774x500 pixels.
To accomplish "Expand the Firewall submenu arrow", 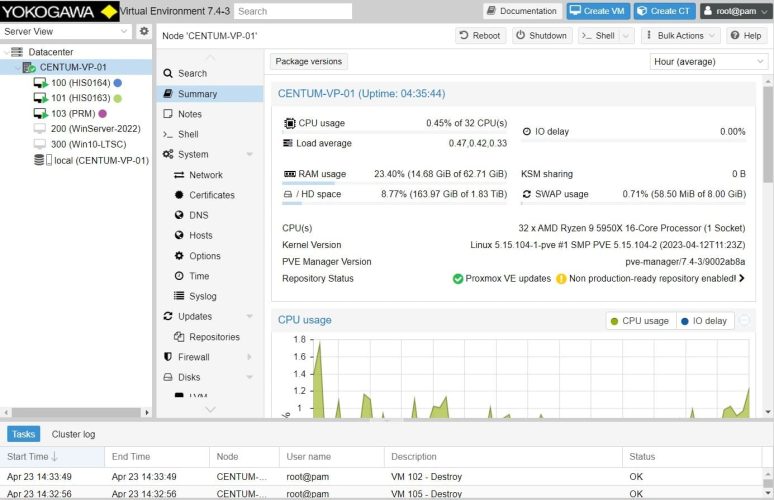I will pyautogui.click(x=249, y=357).
